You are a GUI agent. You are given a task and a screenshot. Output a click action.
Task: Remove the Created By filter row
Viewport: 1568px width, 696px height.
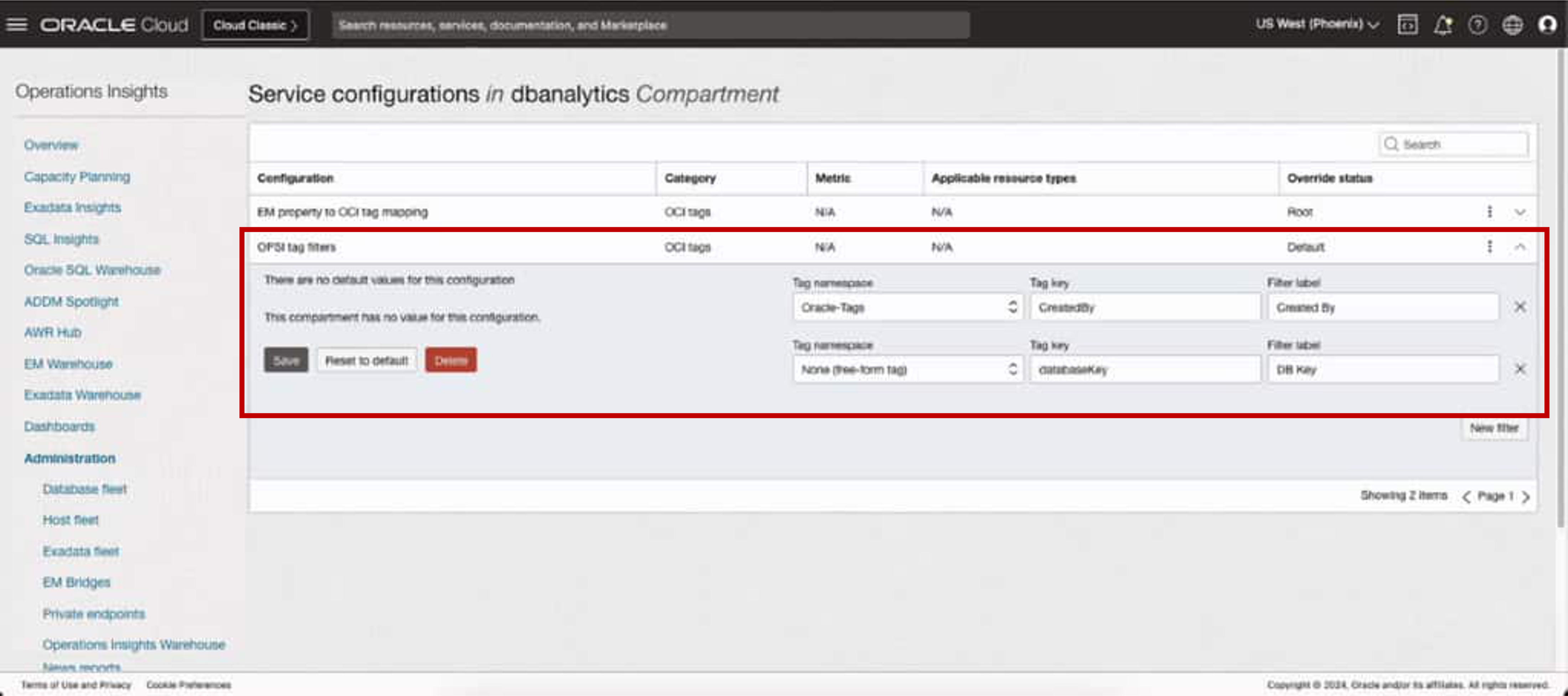tap(1520, 306)
